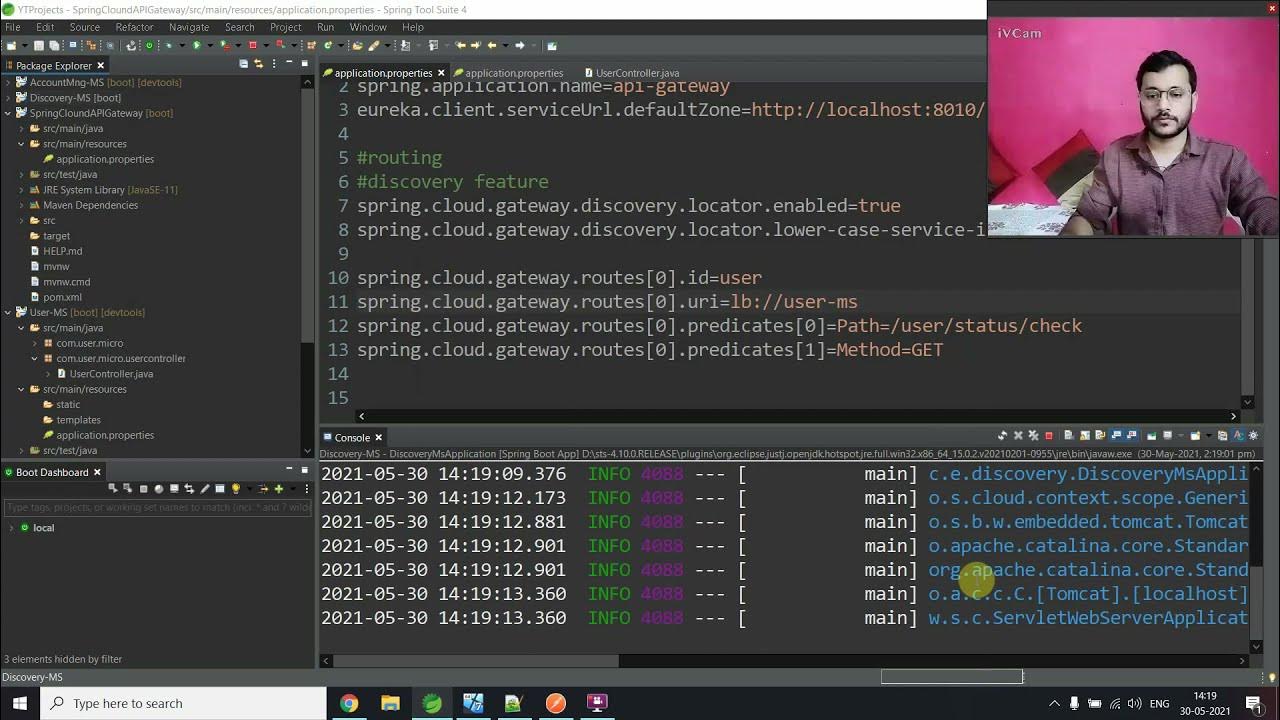Switch to the UserController.java editor tab
This screenshot has width=1280, height=720.
[630, 73]
